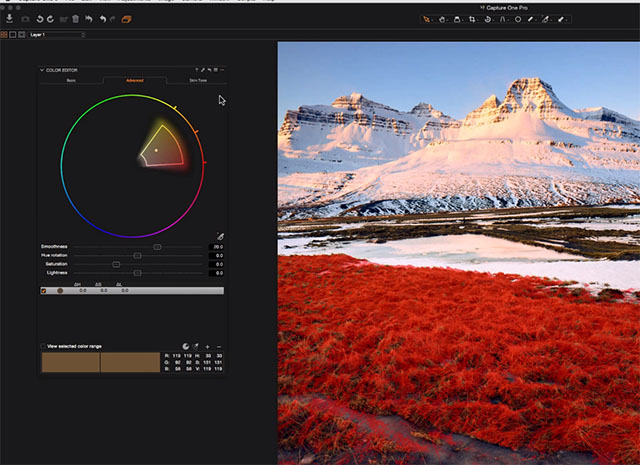Image resolution: width=640 pixels, height=465 pixels.
Task: Switch to the multi-image grid view
Action: pos(5,34)
